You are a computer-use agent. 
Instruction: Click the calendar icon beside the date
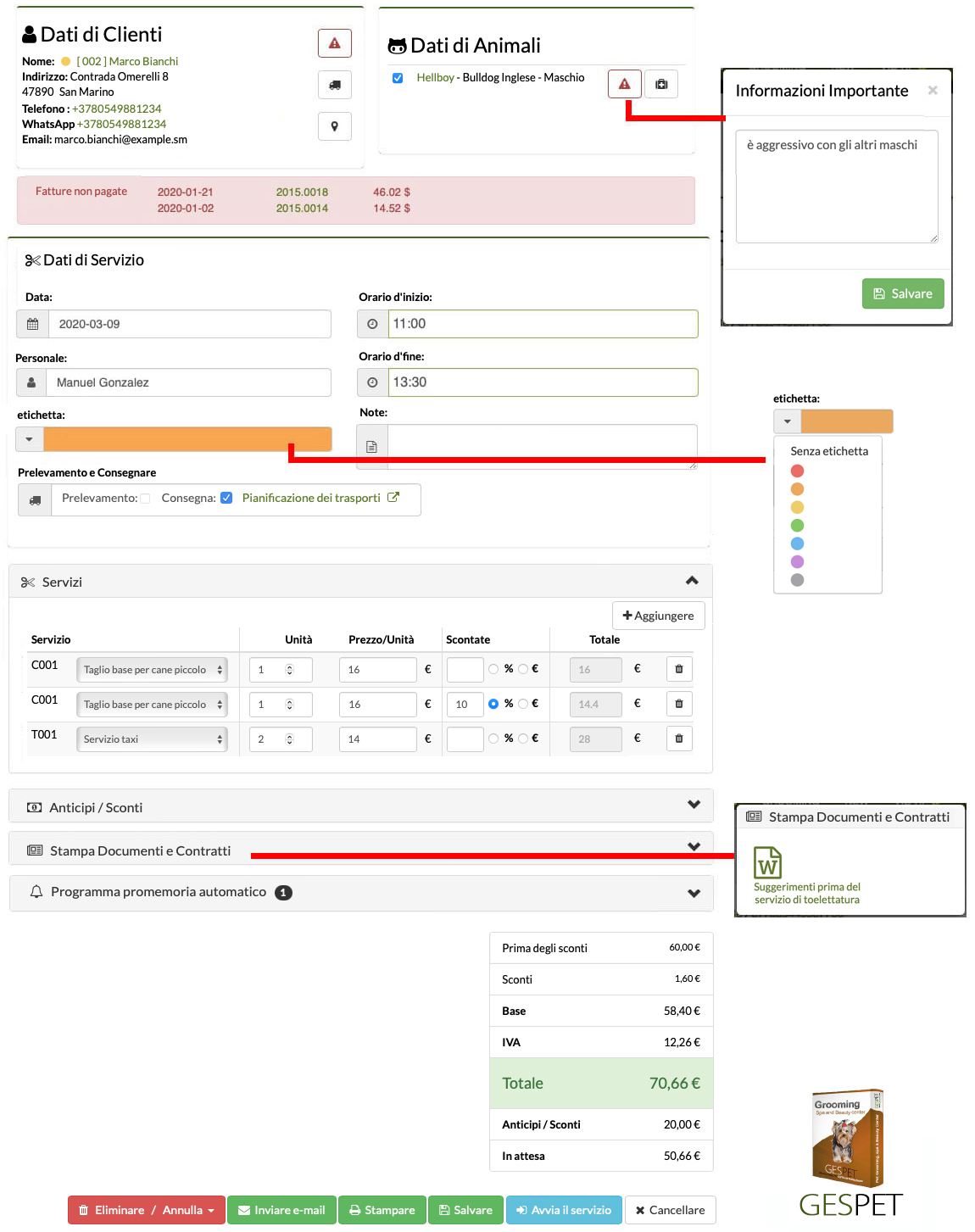[33, 324]
